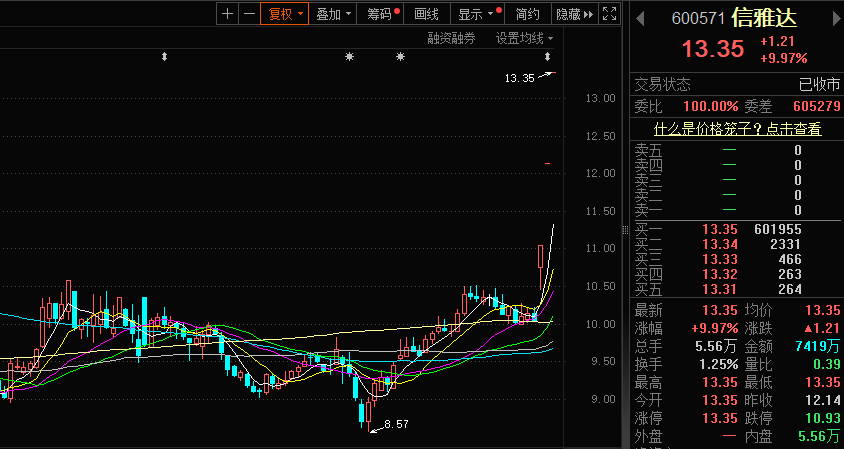Open the 显示 display options dropdown
844x449 pixels.
pos(476,14)
